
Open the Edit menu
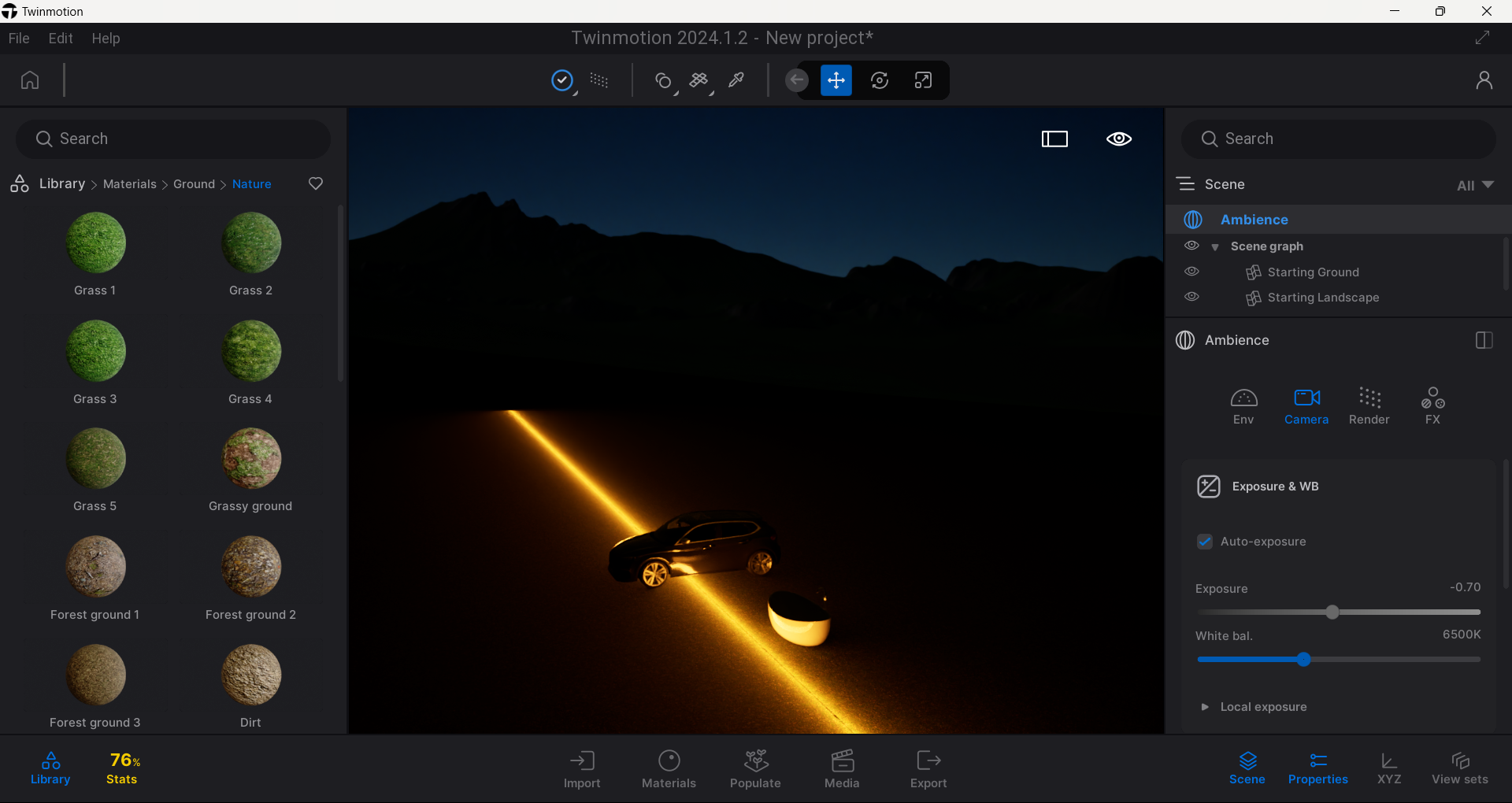(x=61, y=39)
